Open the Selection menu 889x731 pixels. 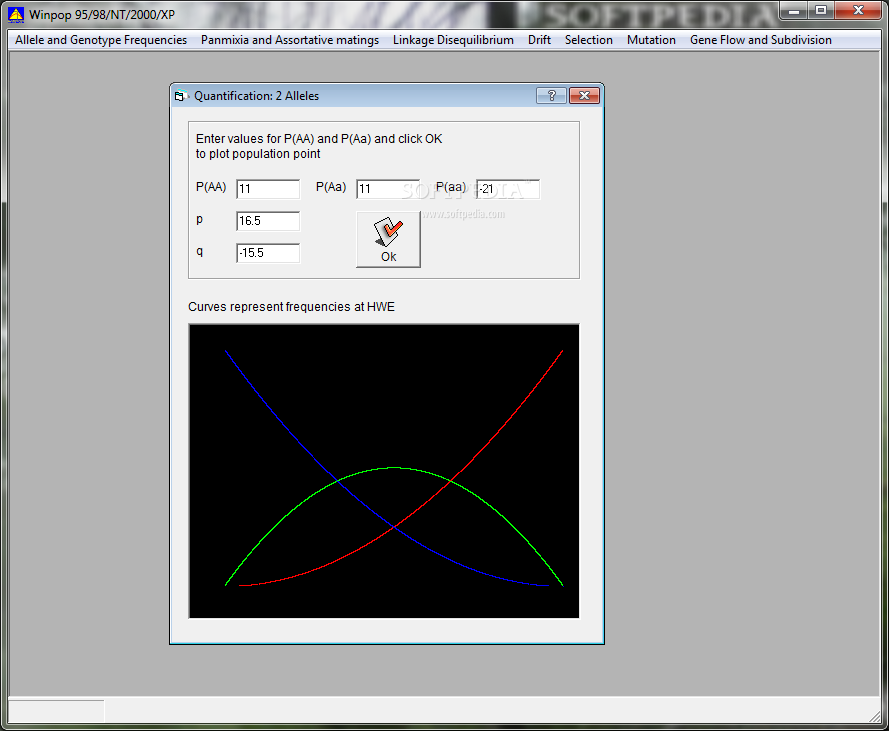pyautogui.click(x=589, y=40)
